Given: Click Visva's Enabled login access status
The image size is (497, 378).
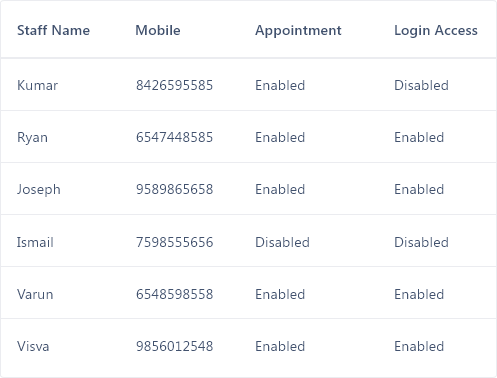Looking at the screenshot, I should [x=419, y=346].
